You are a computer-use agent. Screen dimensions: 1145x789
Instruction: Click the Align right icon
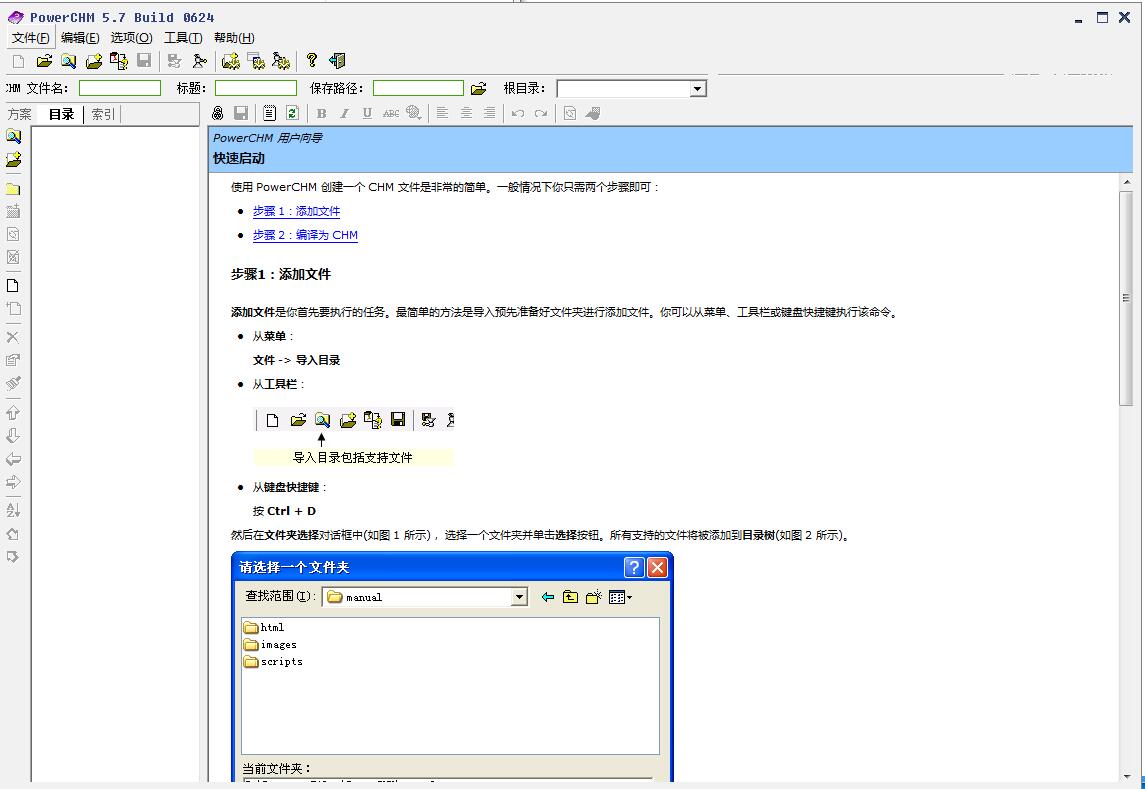tap(489, 113)
